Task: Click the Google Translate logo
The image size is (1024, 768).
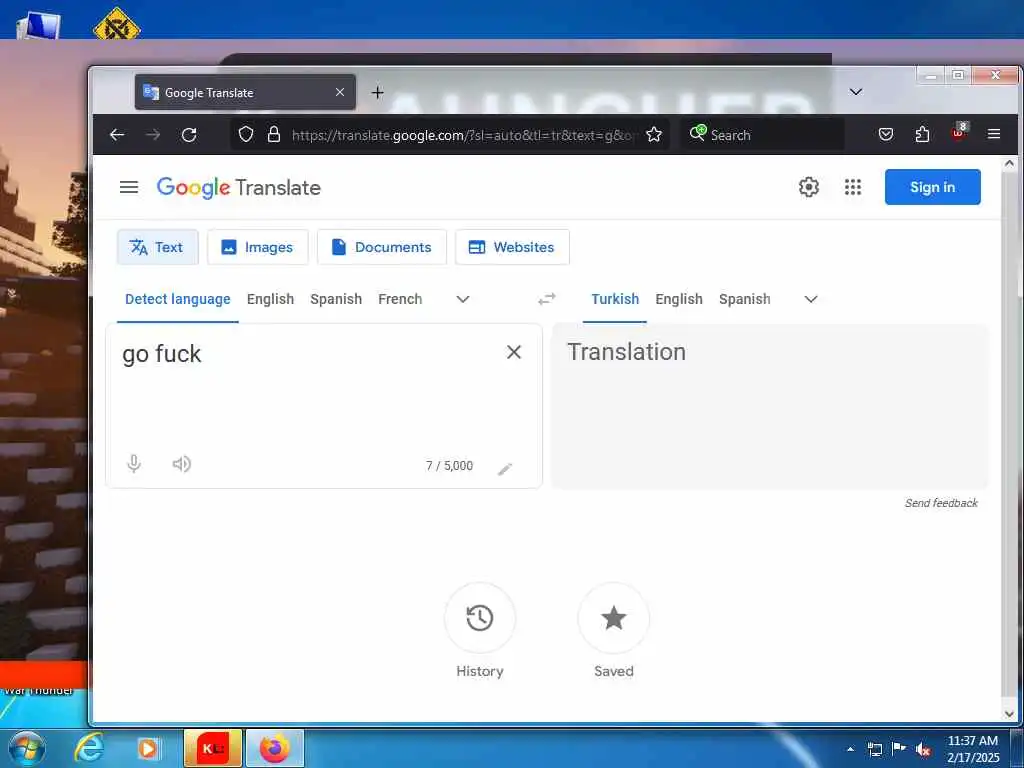Action: (x=238, y=187)
